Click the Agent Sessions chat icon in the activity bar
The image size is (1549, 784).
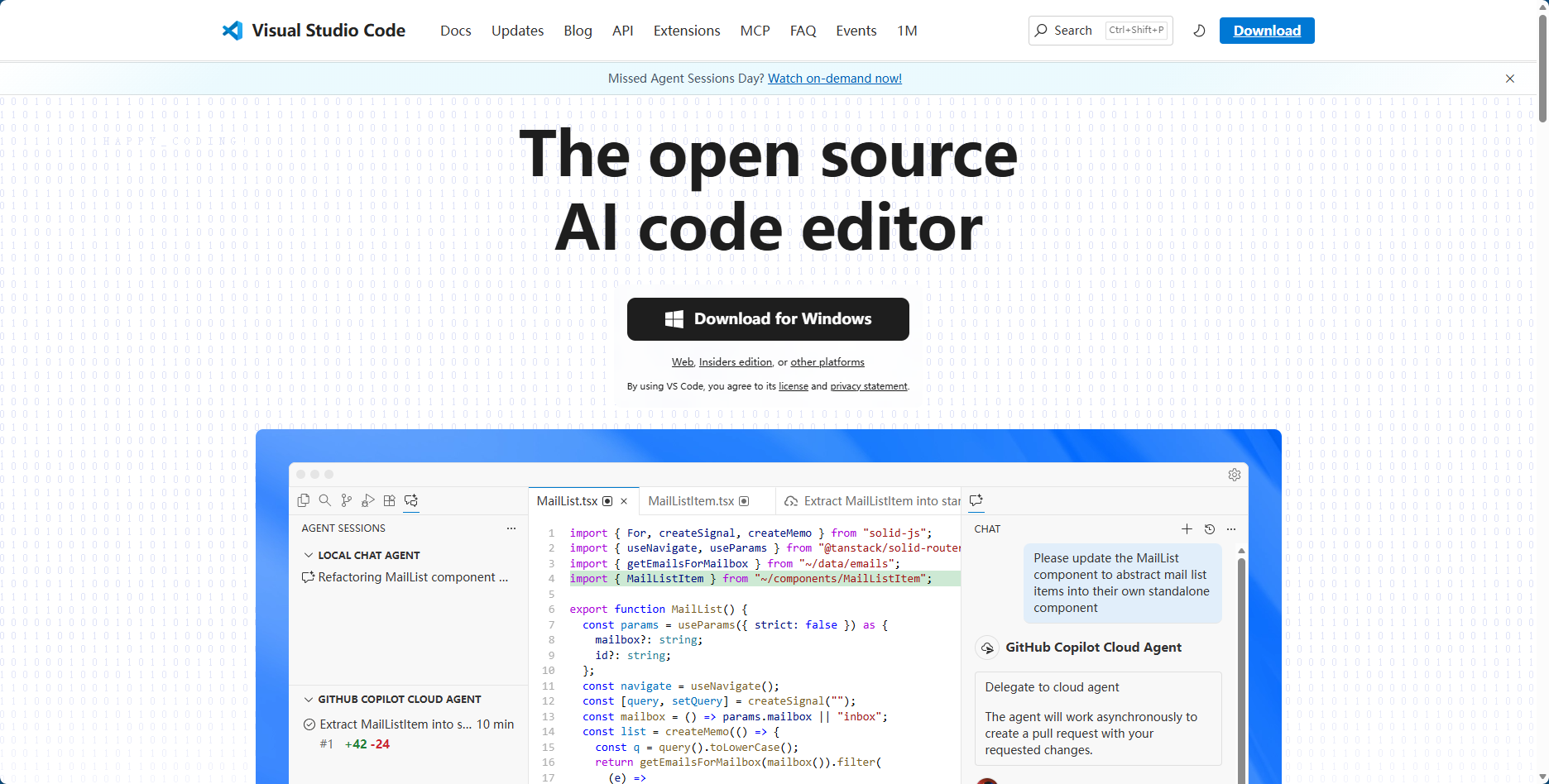click(x=411, y=500)
